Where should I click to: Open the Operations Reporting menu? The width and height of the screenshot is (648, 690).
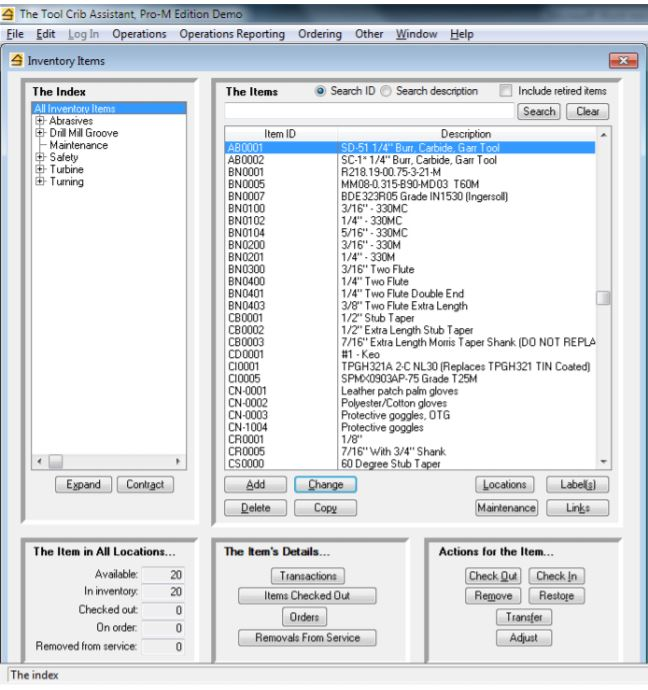232,34
